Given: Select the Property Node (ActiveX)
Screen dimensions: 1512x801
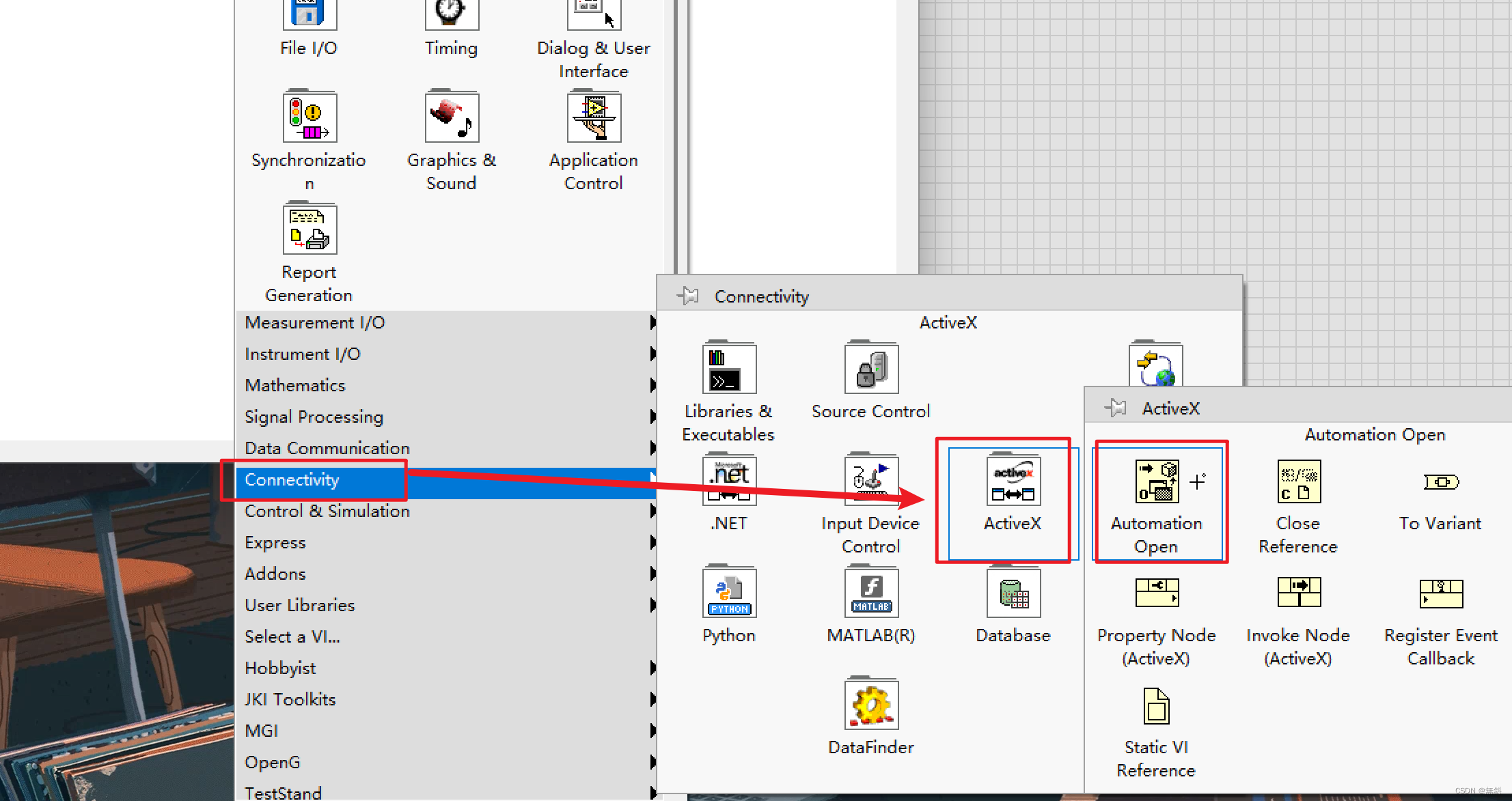Looking at the screenshot, I should (1156, 593).
